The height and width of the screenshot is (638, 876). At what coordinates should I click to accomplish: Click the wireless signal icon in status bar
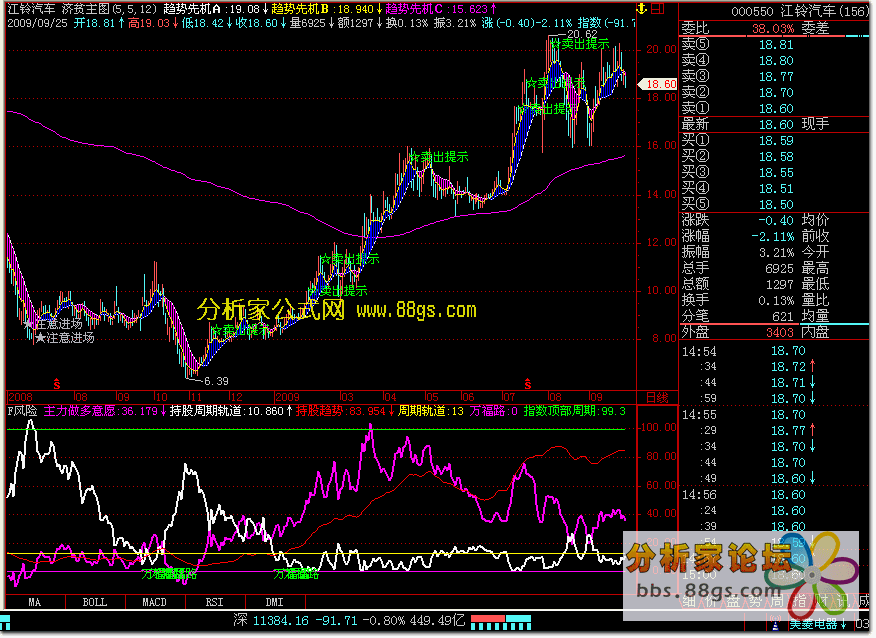775,624
